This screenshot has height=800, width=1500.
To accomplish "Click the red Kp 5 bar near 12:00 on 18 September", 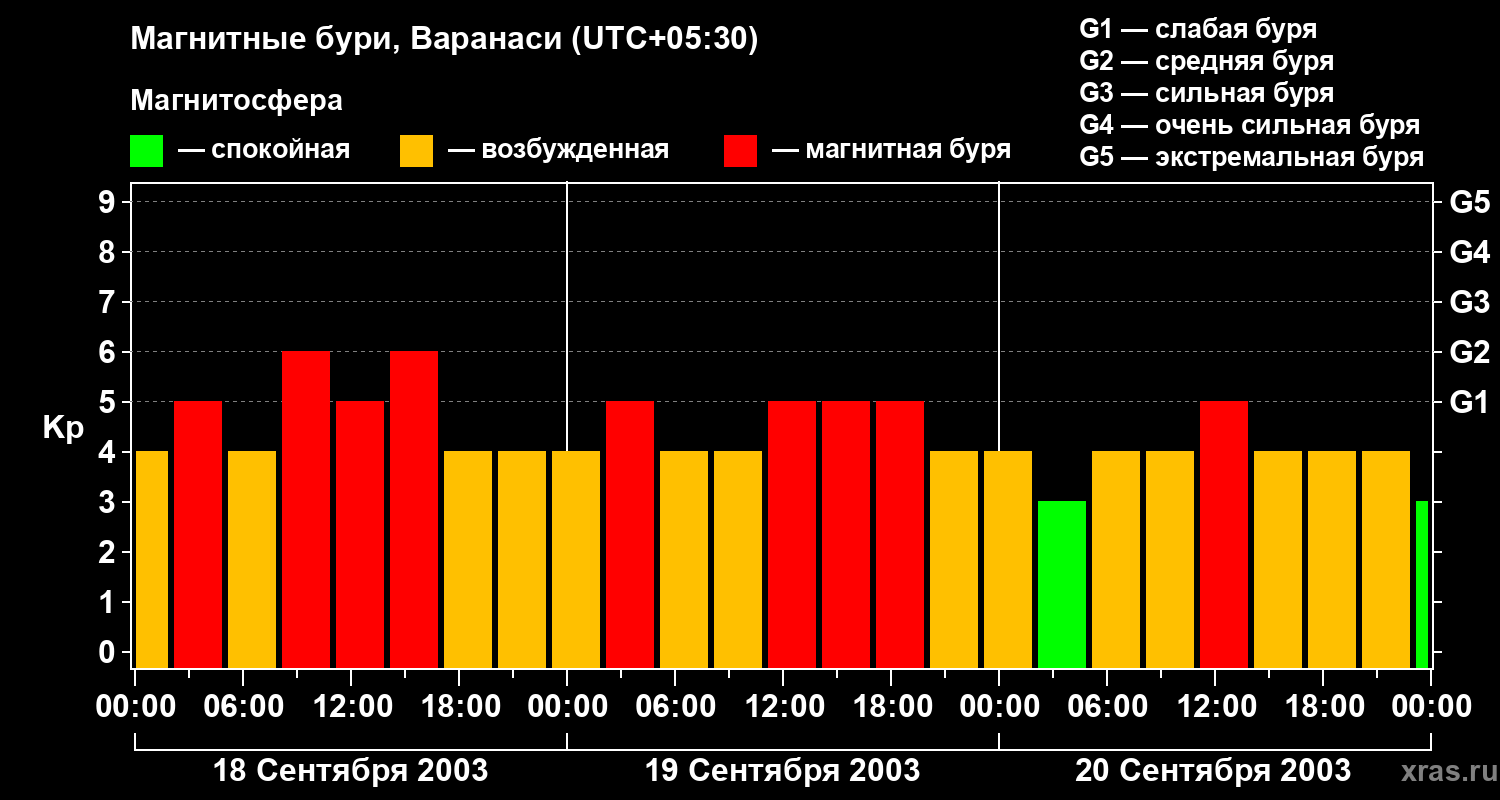I will tap(360, 535).
